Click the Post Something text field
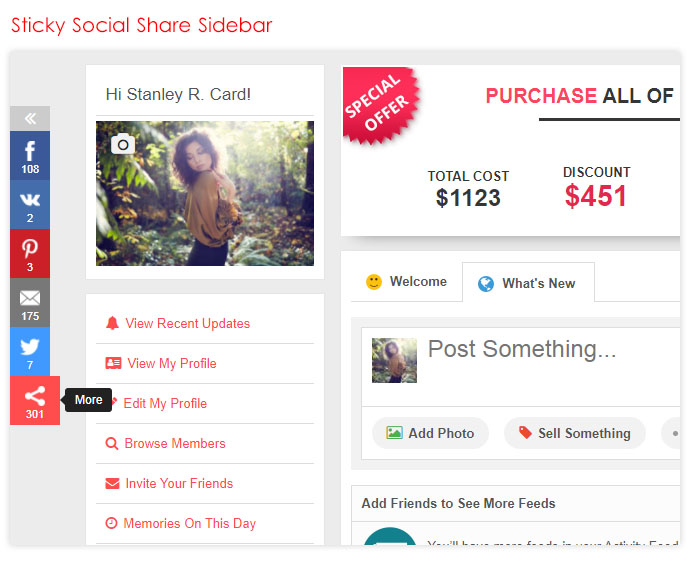The image size is (695, 561). pyautogui.click(x=540, y=349)
